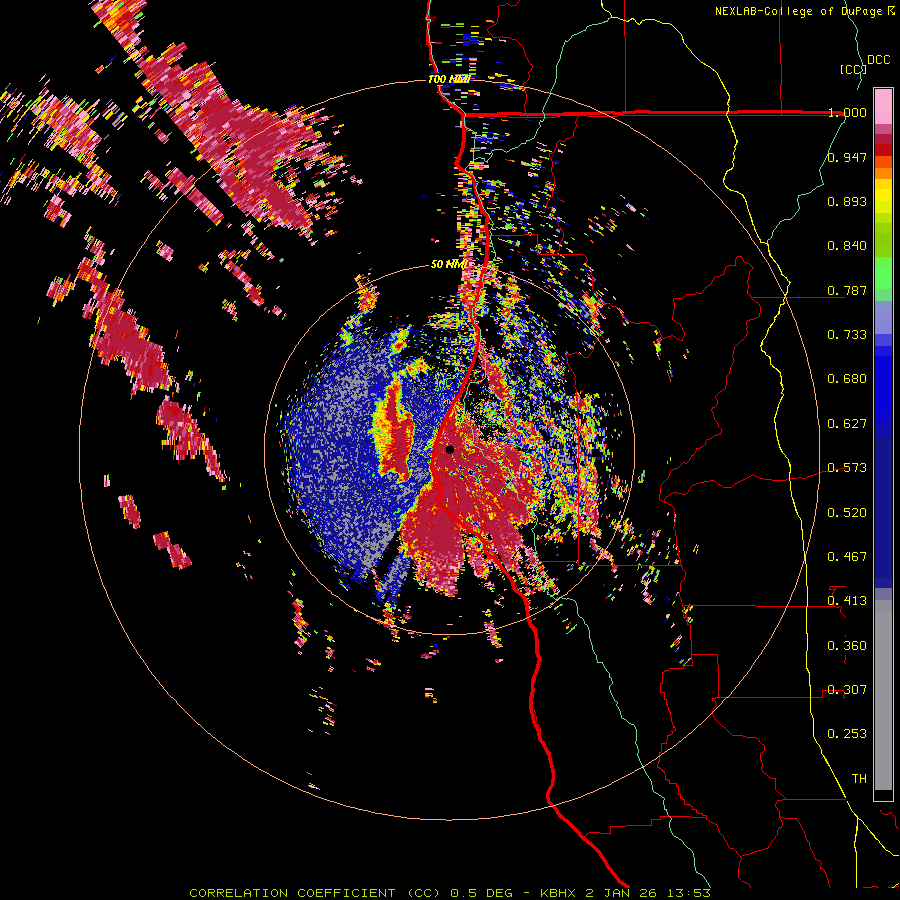This screenshot has width=900, height=900.
Task: Click the black radar site dot
Action: click(450, 449)
